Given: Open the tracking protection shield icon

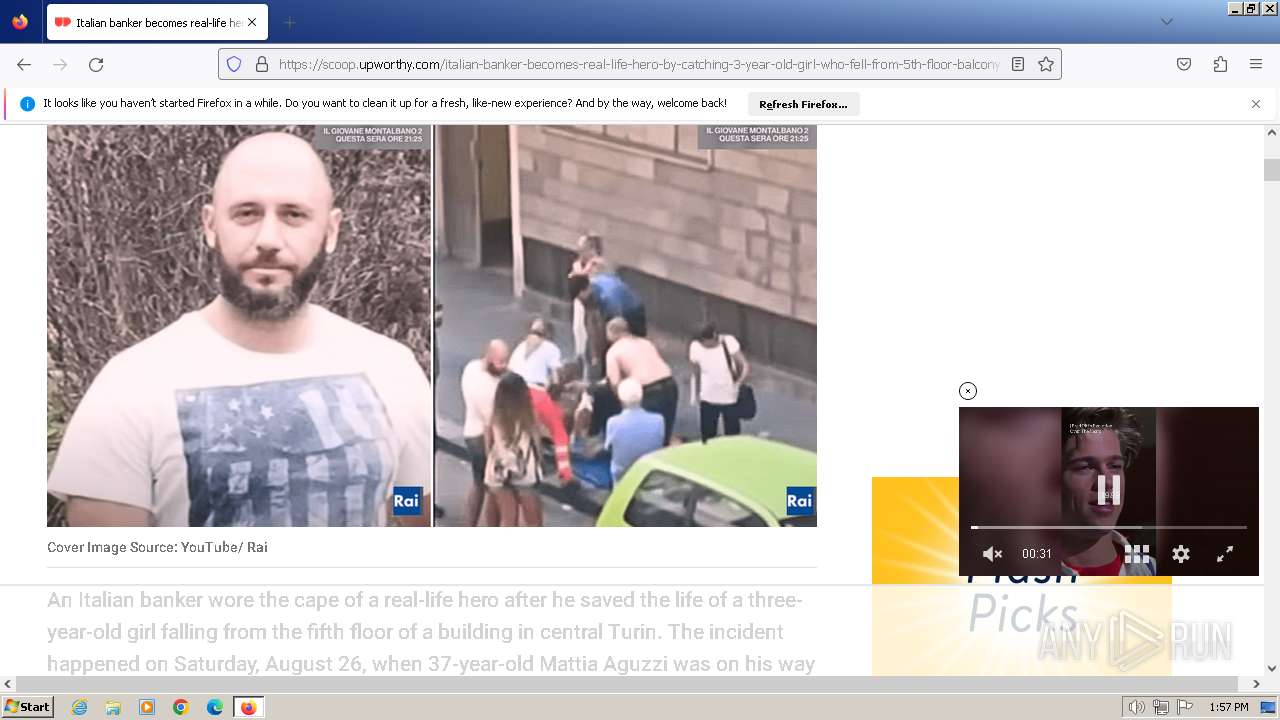Looking at the screenshot, I should (x=234, y=64).
